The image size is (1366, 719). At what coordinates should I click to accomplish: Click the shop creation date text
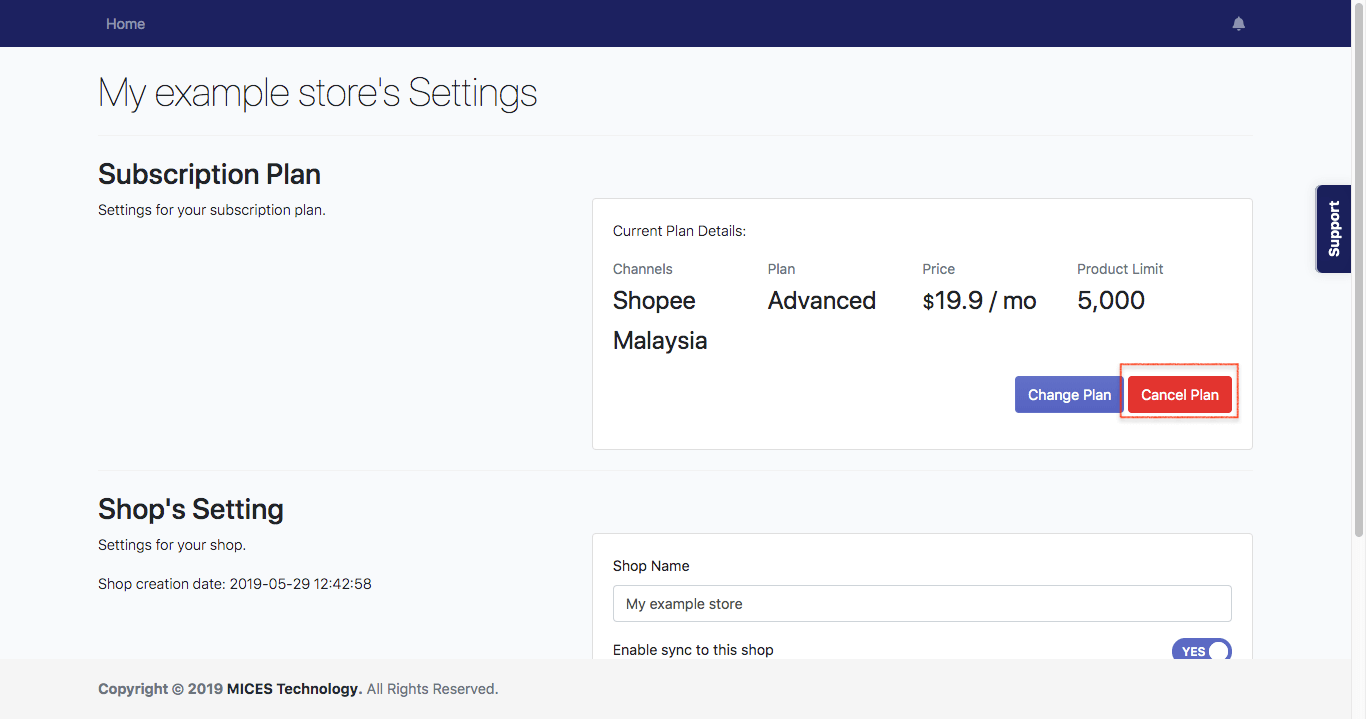pyautogui.click(x=234, y=584)
